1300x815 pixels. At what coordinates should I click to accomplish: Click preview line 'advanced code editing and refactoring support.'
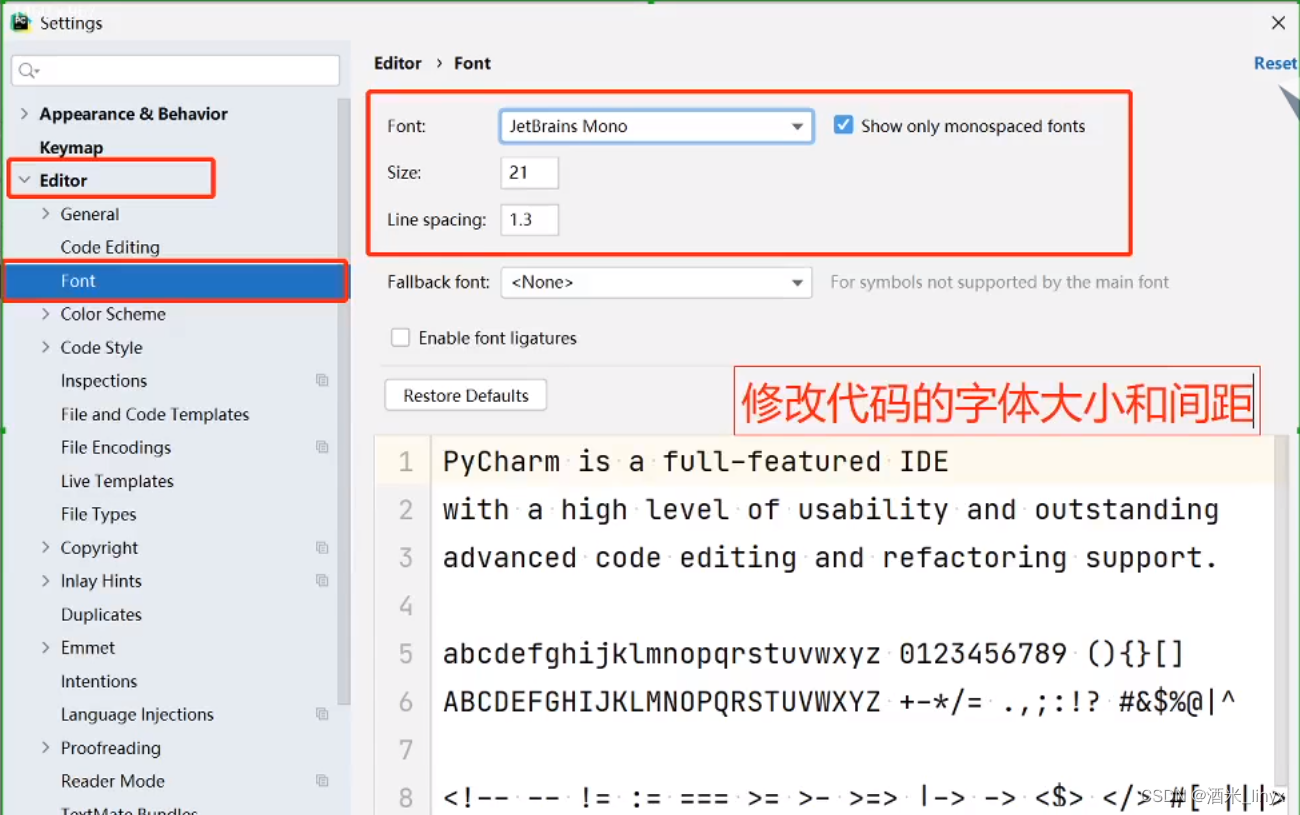pyautogui.click(x=831, y=558)
